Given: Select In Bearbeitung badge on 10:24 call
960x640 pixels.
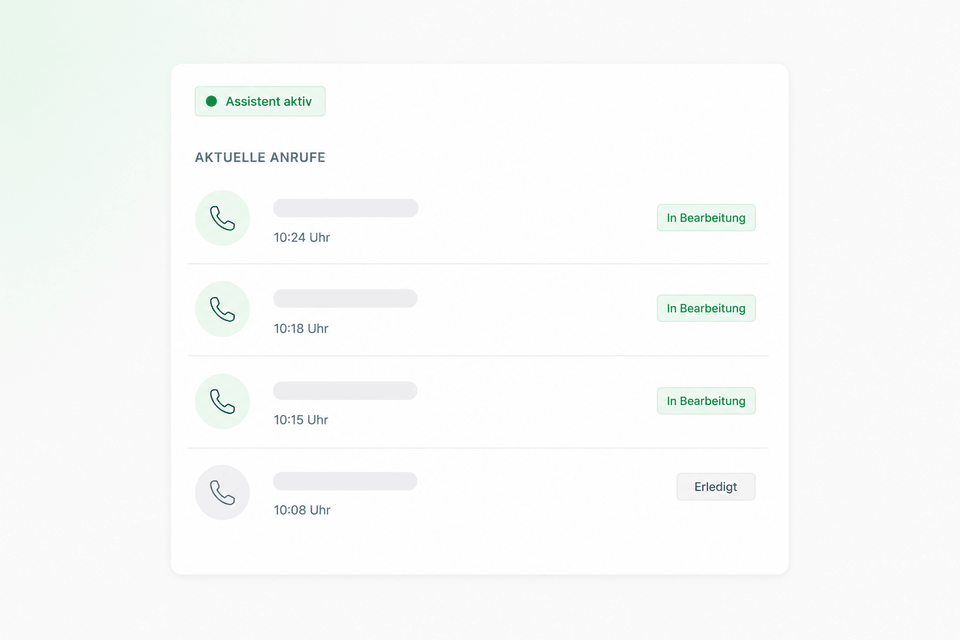Looking at the screenshot, I should coord(706,217).
